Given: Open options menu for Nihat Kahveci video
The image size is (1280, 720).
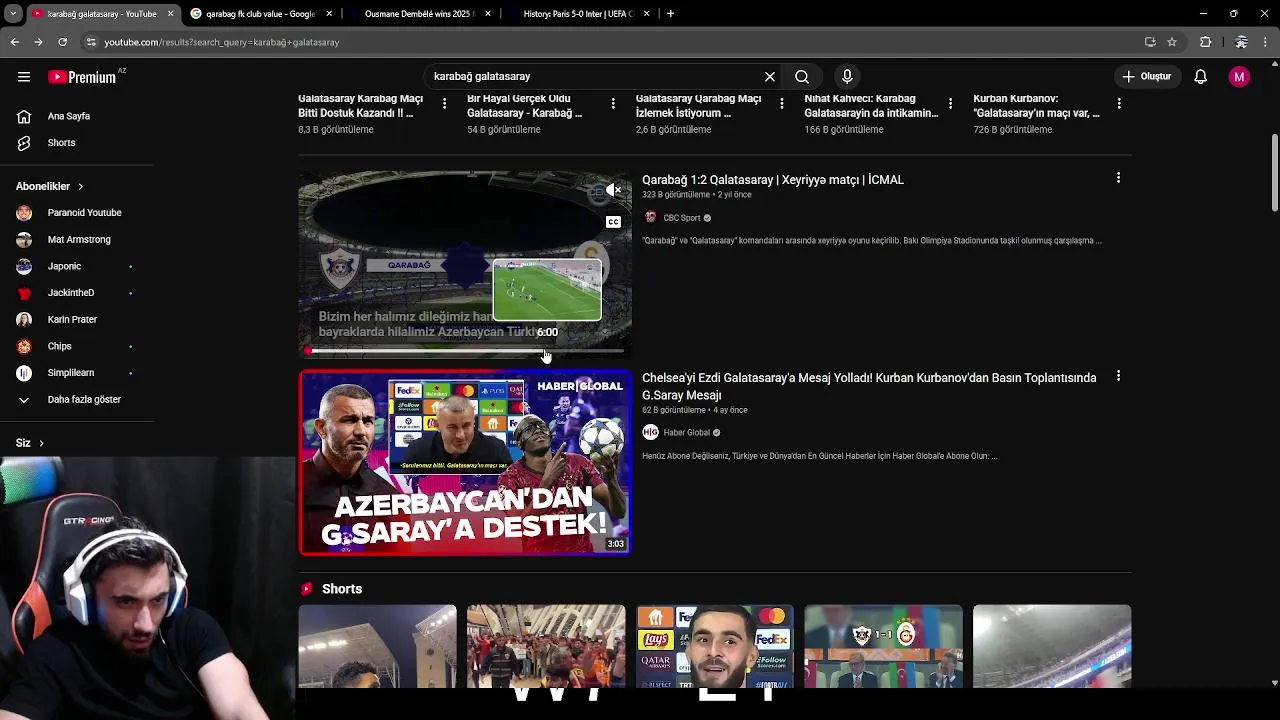Looking at the screenshot, I should point(950,103).
